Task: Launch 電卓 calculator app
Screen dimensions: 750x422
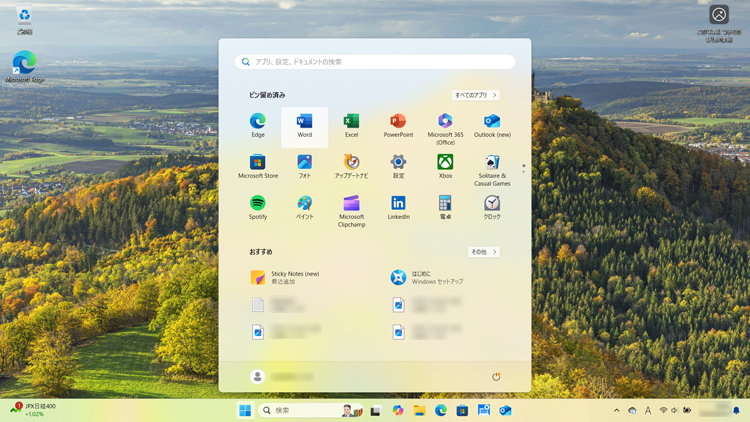Action: point(445,205)
